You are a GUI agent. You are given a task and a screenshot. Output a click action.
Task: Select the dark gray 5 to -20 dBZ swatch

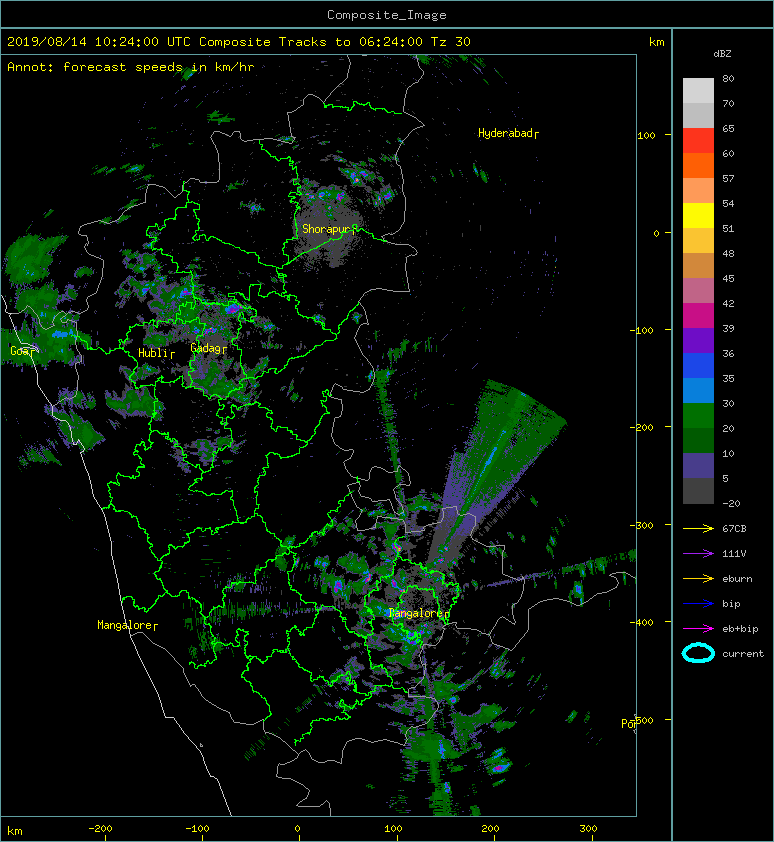698,491
